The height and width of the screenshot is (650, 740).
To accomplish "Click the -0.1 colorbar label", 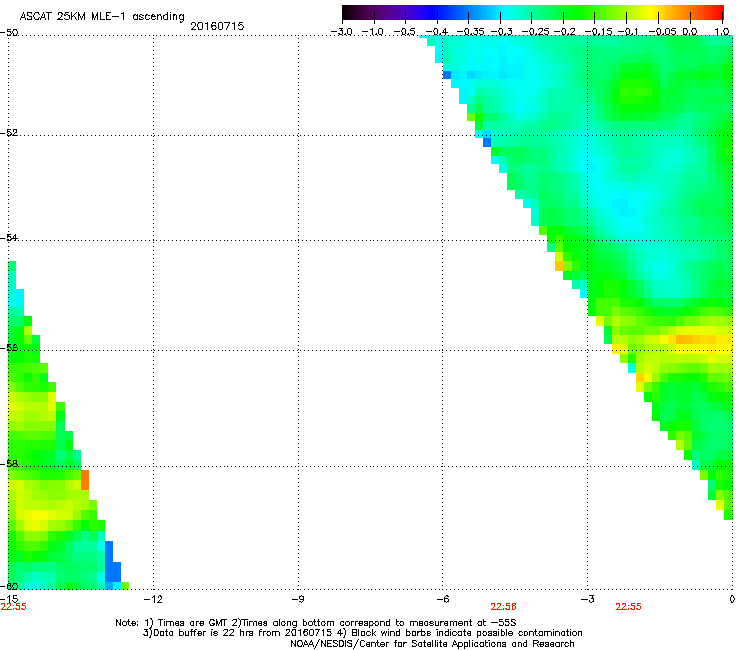I will point(628,32).
